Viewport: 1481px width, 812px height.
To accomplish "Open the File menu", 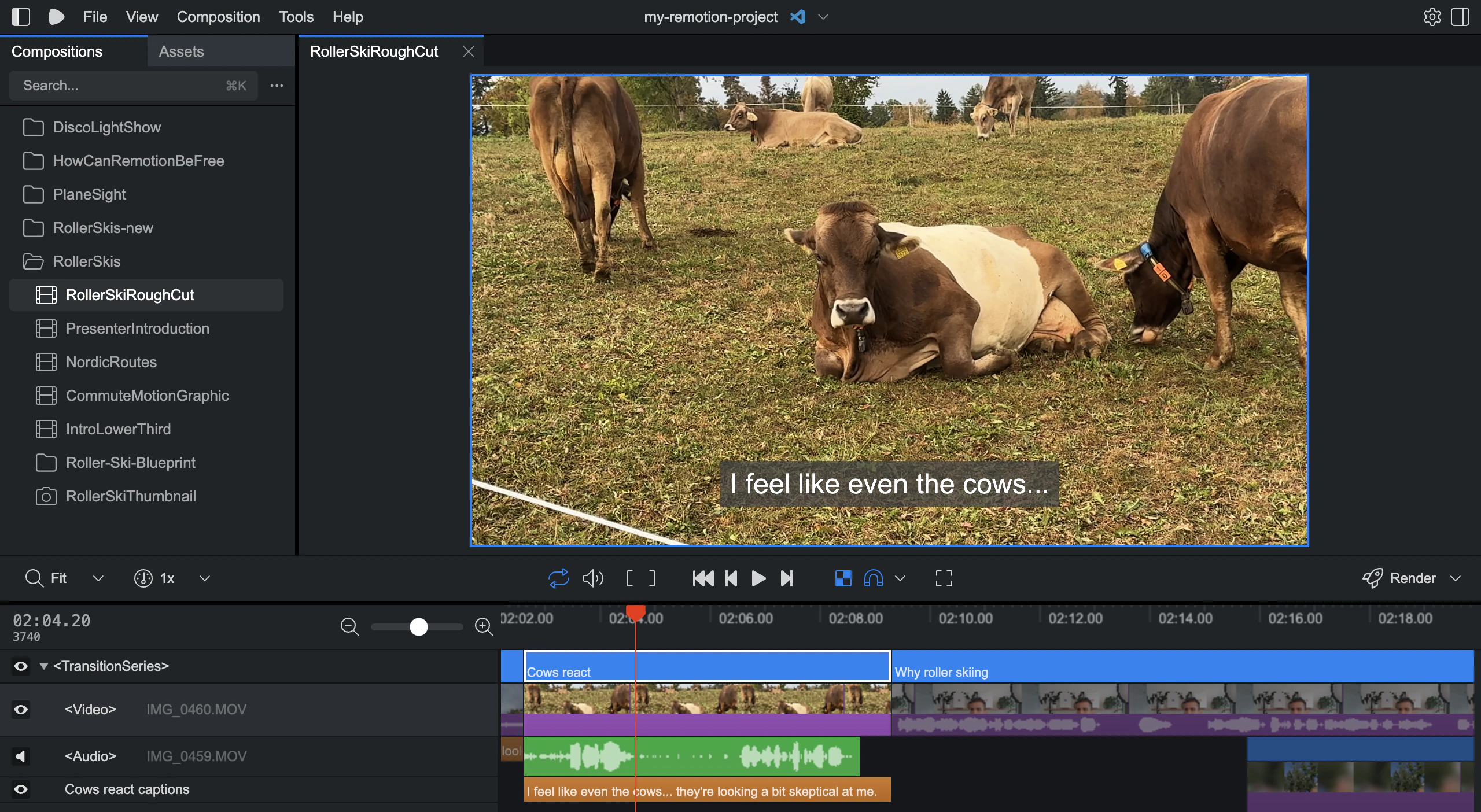I will click(95, 17).
